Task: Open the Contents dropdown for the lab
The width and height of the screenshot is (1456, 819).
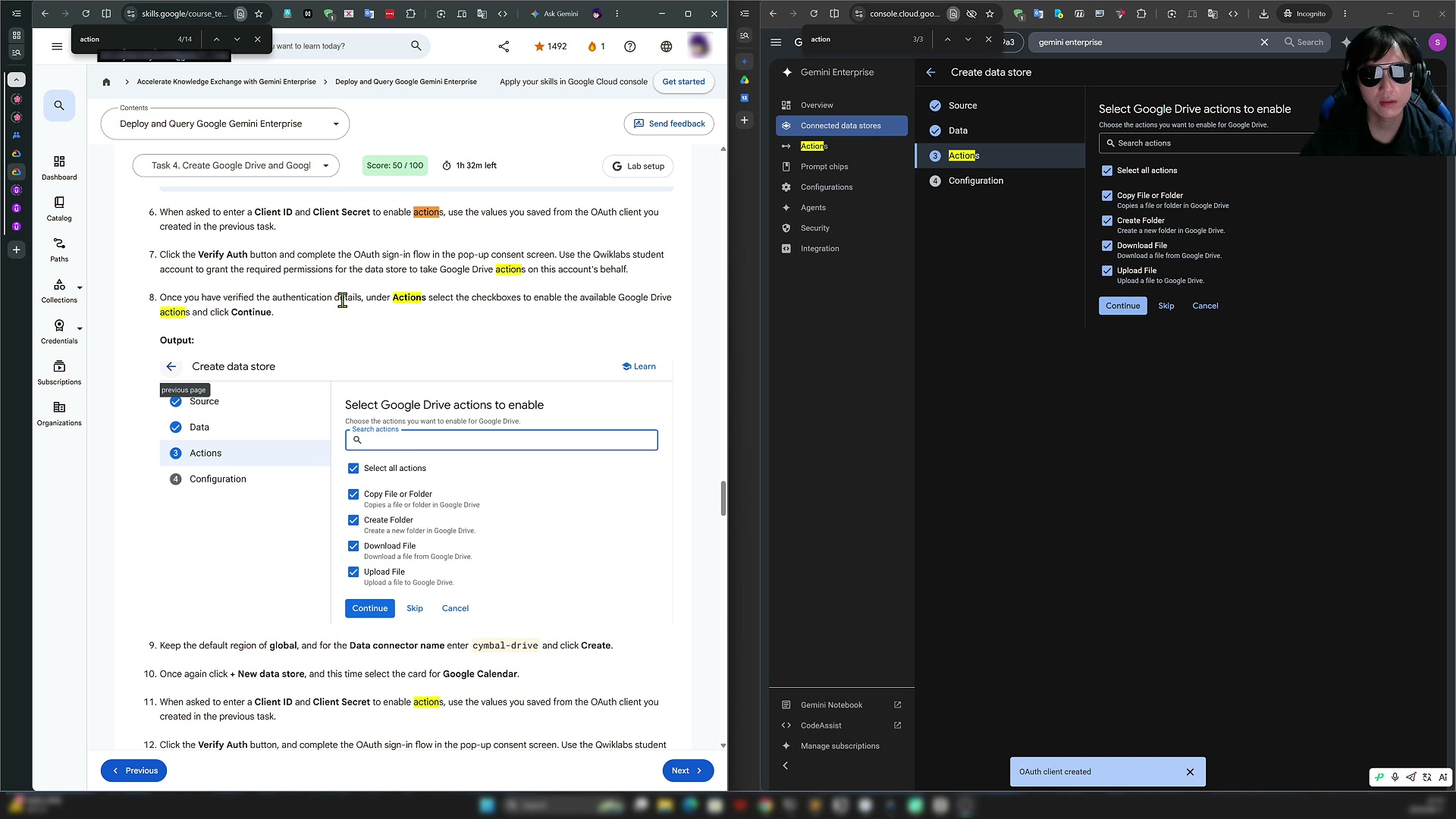Action: (x=225, y=124)
